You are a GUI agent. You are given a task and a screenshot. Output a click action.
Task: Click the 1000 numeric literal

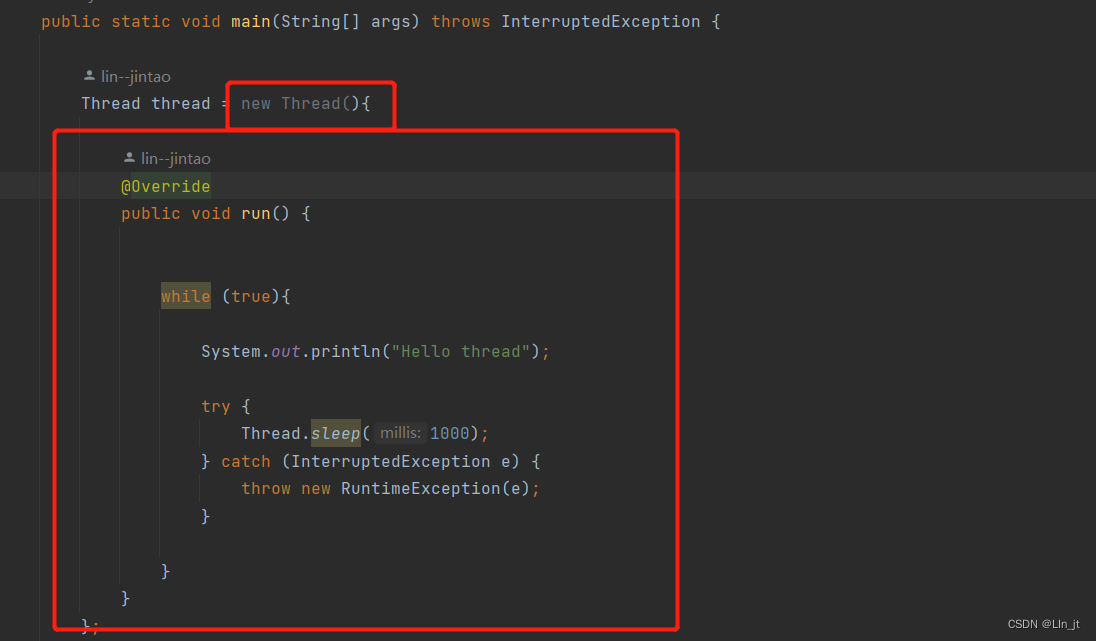tap(449, 433)
